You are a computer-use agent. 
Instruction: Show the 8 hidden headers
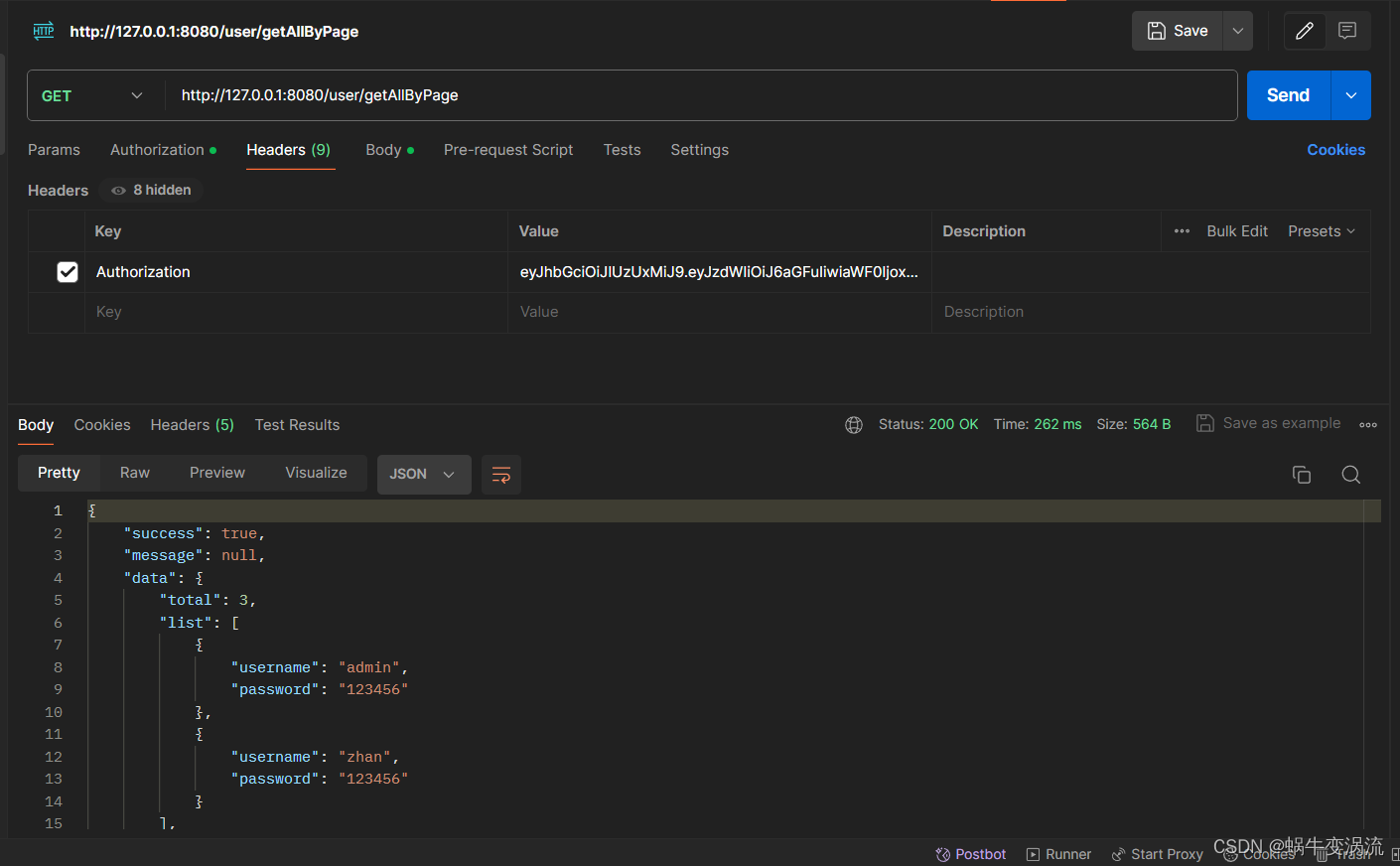(151, 190)
